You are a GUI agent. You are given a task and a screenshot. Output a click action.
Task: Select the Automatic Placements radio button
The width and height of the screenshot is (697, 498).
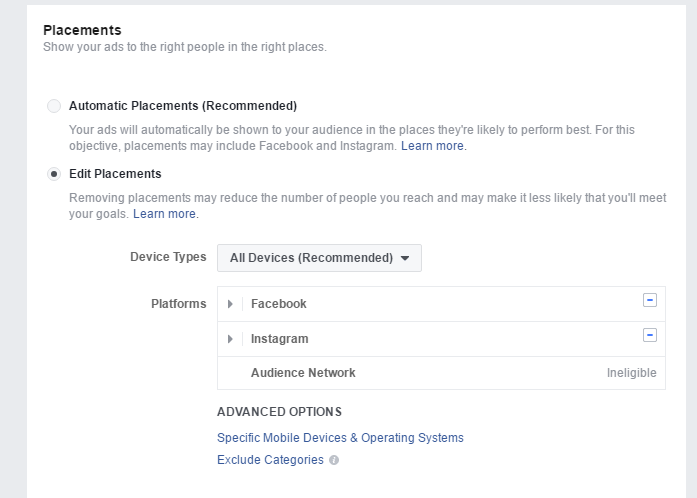coord(53,106)
